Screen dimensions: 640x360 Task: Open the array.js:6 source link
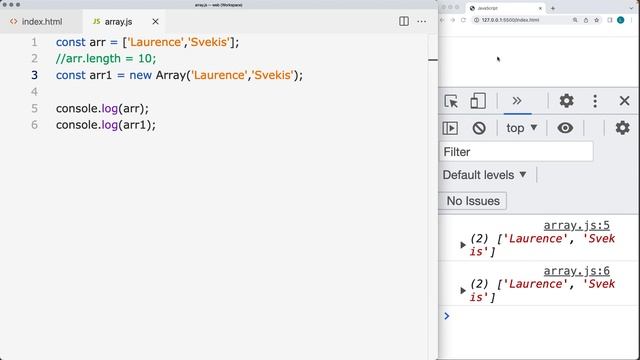576,271
